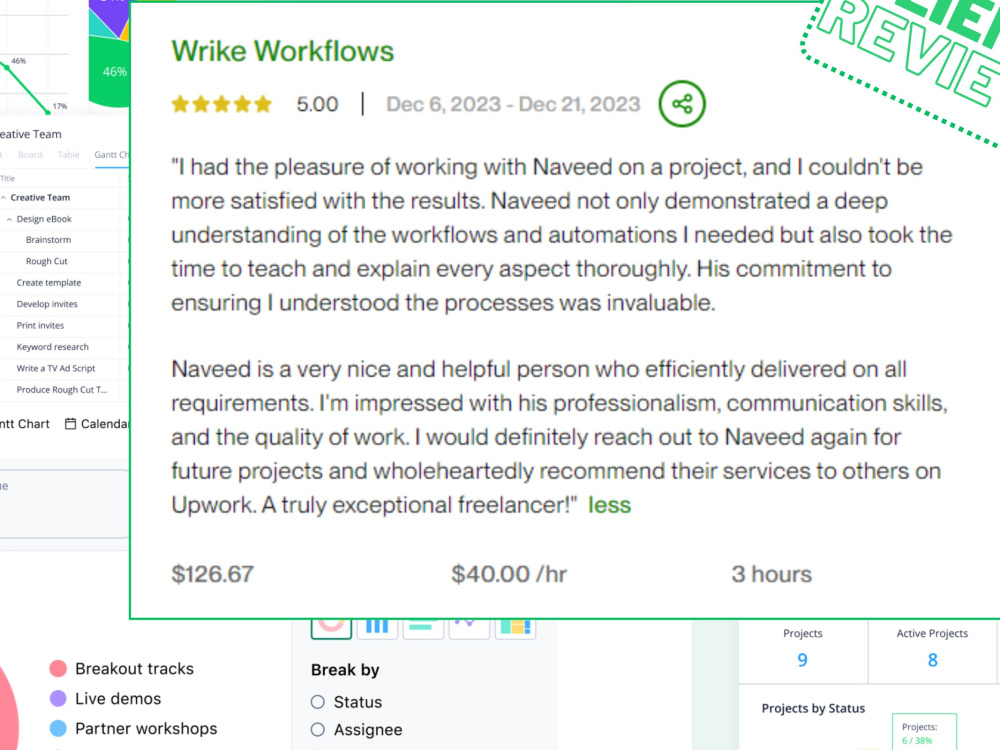Click the share icon on the review card
This screenshot has height=750, width=1000.
(681, 103)
